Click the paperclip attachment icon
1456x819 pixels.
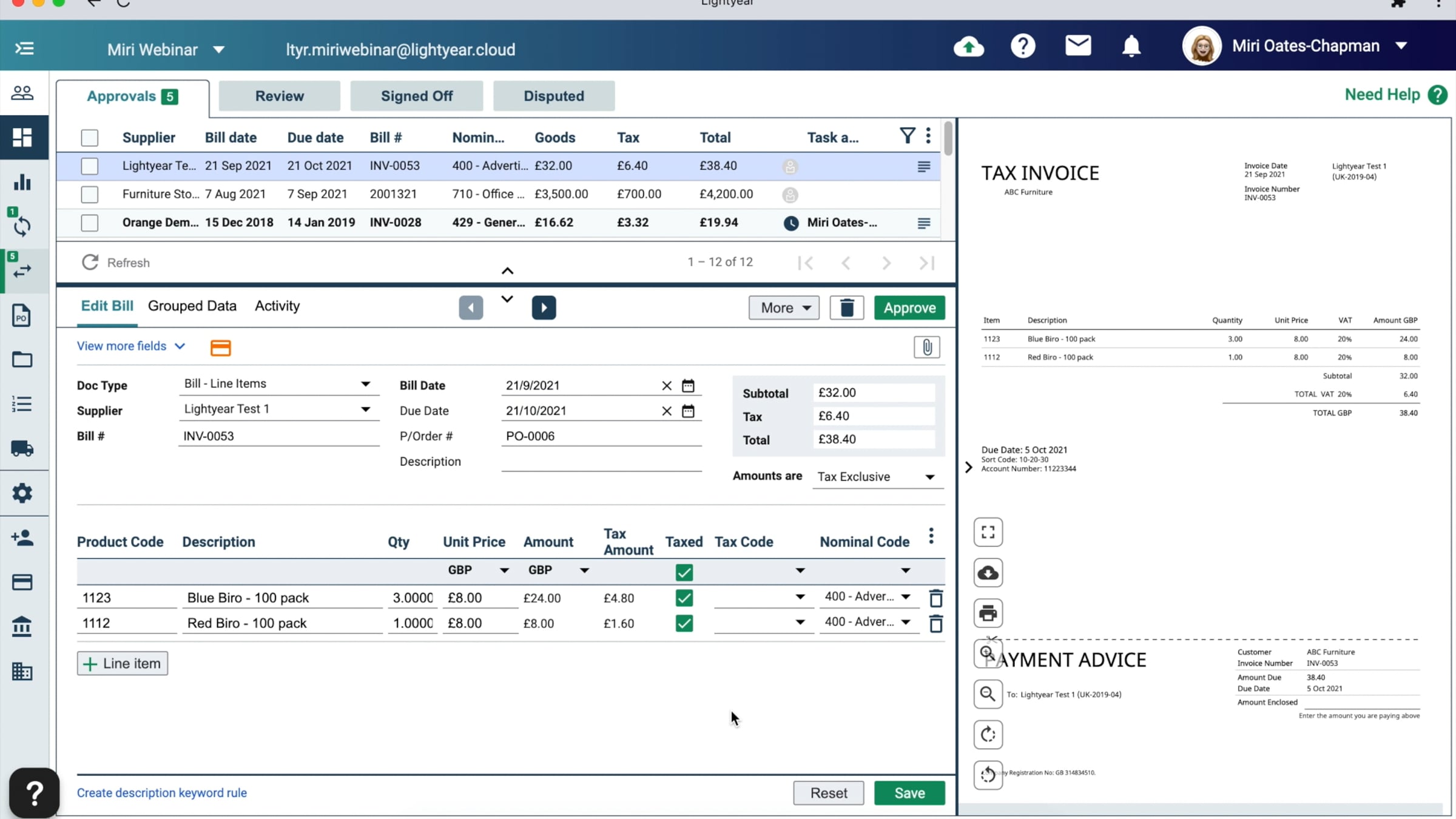point(926,347)
